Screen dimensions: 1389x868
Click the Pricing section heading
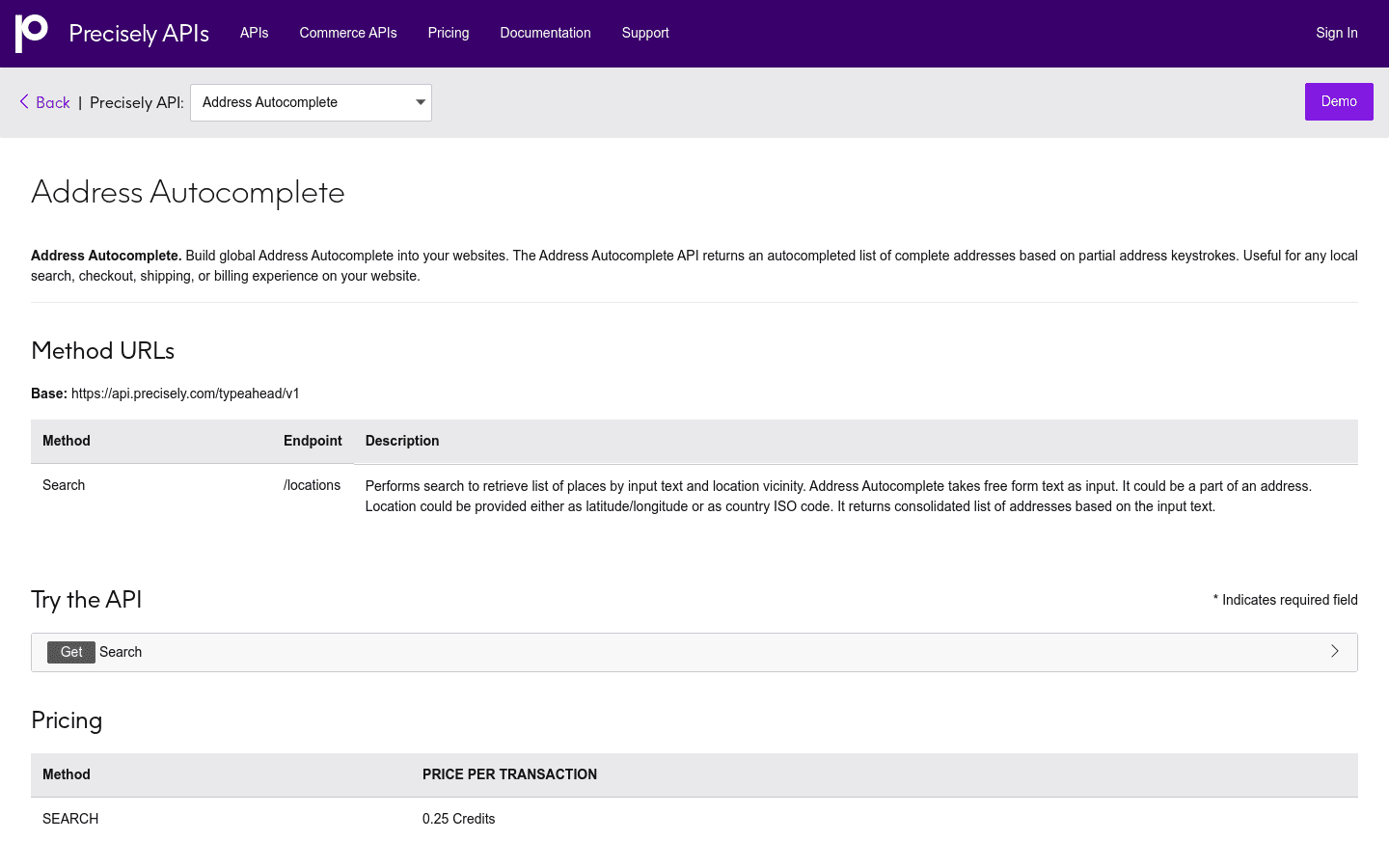click(67, 720)
